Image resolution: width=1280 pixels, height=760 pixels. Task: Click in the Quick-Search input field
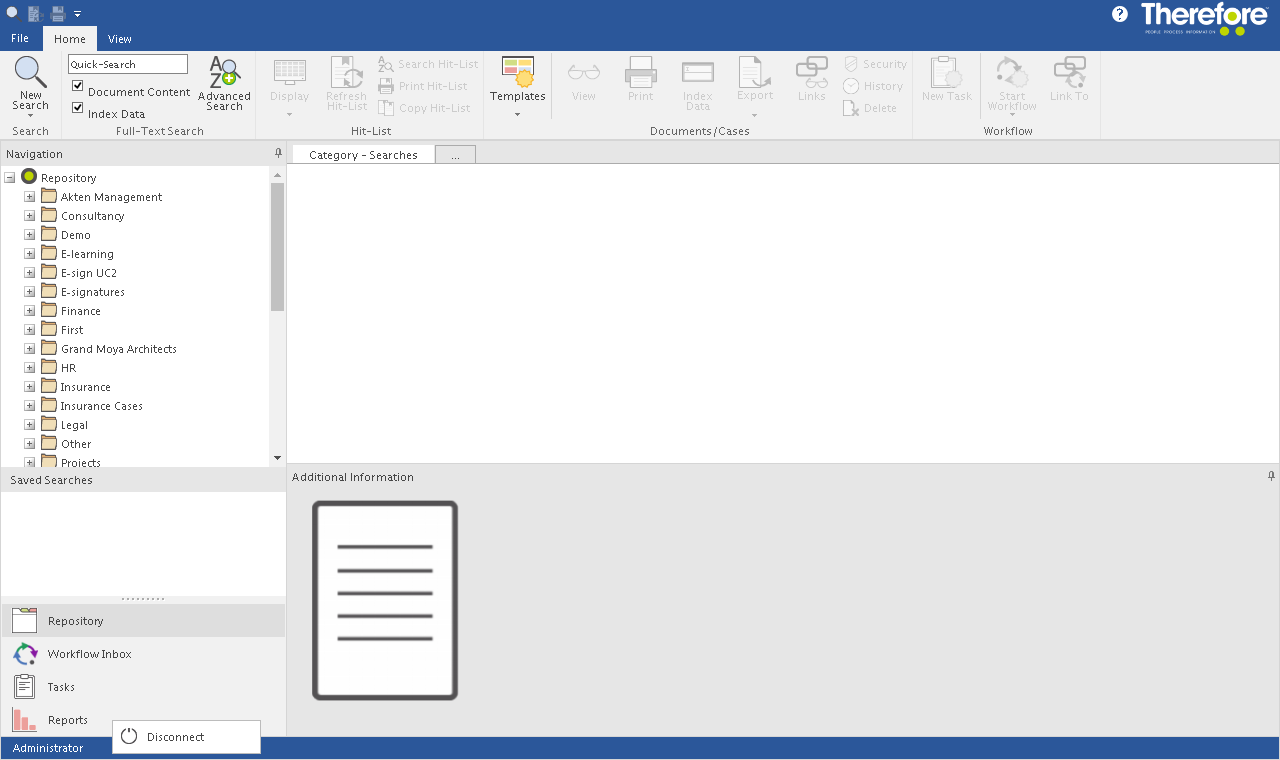coord(127,64)
